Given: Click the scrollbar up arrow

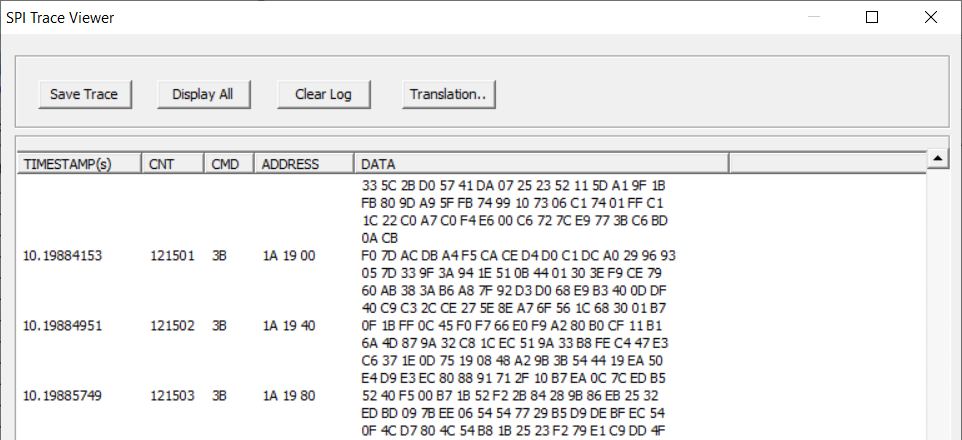Looking at the screenshot, I should coord(938,158).
